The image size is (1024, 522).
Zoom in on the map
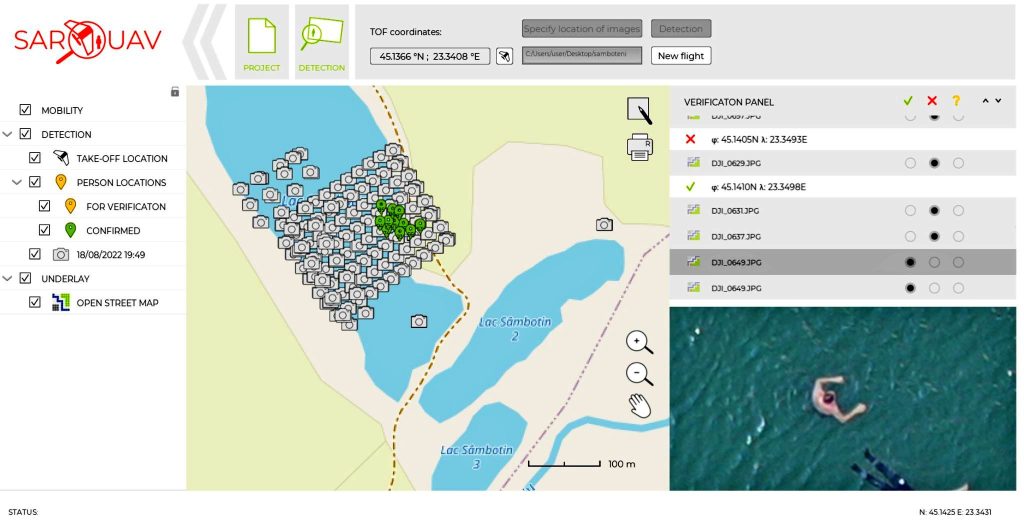639,342
